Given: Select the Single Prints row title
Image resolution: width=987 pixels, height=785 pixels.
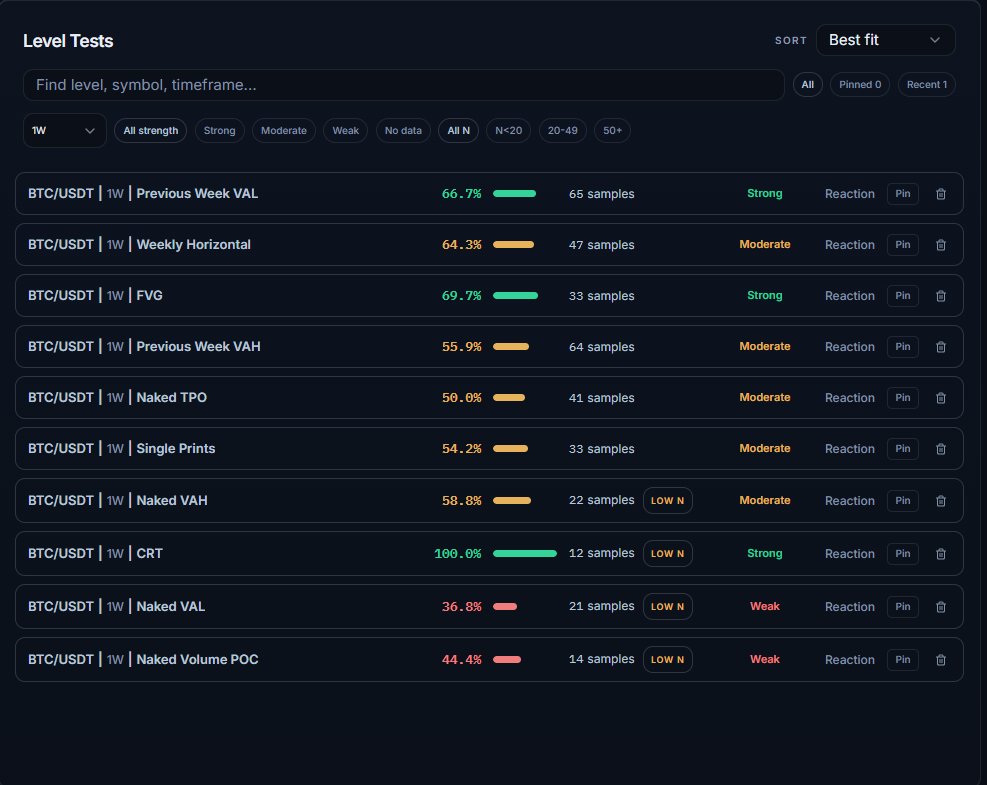Looking at the screenshot, I should [x=121, y=448].
